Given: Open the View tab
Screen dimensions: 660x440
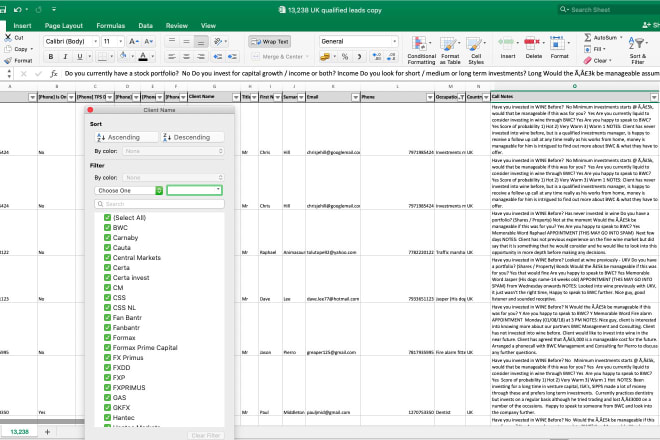Looking at the screenshot, I should (x=208, y=26).
